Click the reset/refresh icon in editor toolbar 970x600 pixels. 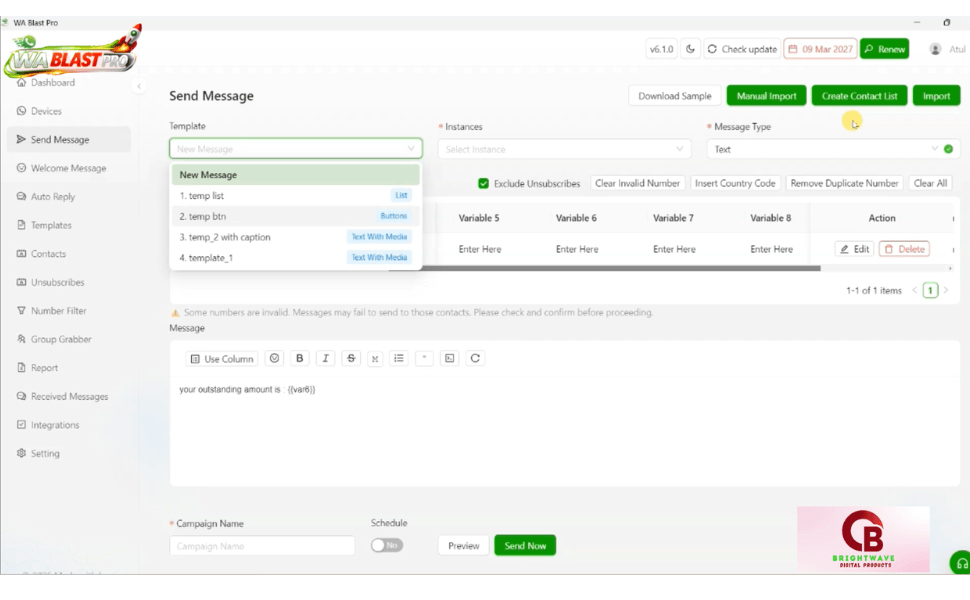[x=475, y=358]
